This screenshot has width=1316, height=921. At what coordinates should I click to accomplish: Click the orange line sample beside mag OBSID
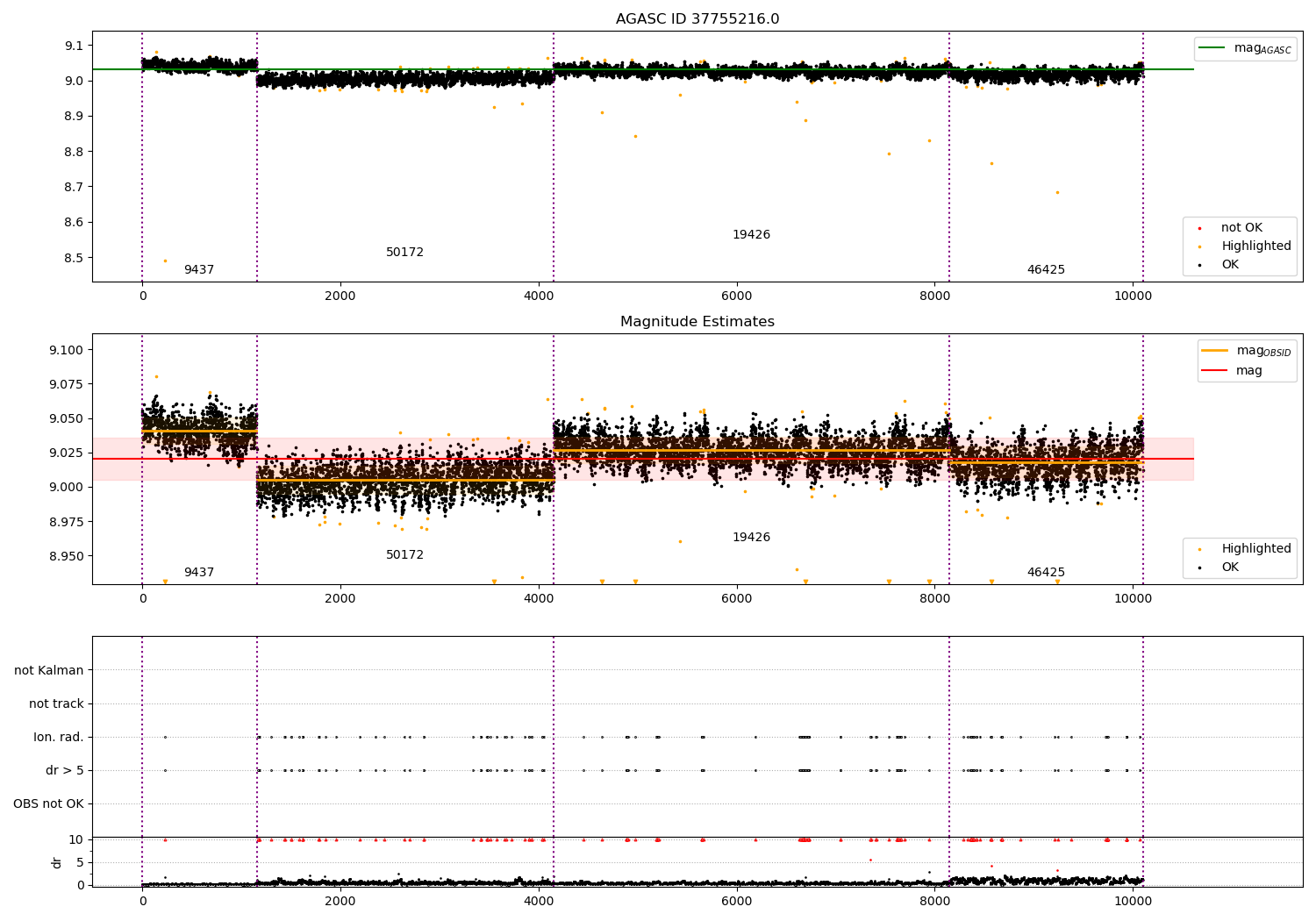[1214, 350]
